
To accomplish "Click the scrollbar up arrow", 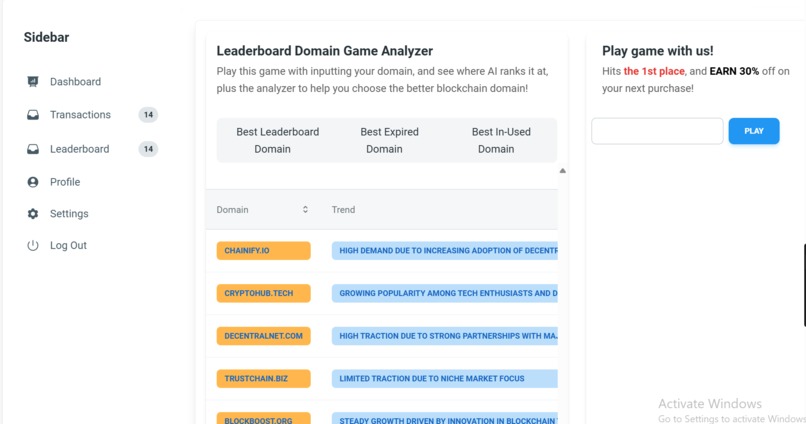I will [562, 171].
